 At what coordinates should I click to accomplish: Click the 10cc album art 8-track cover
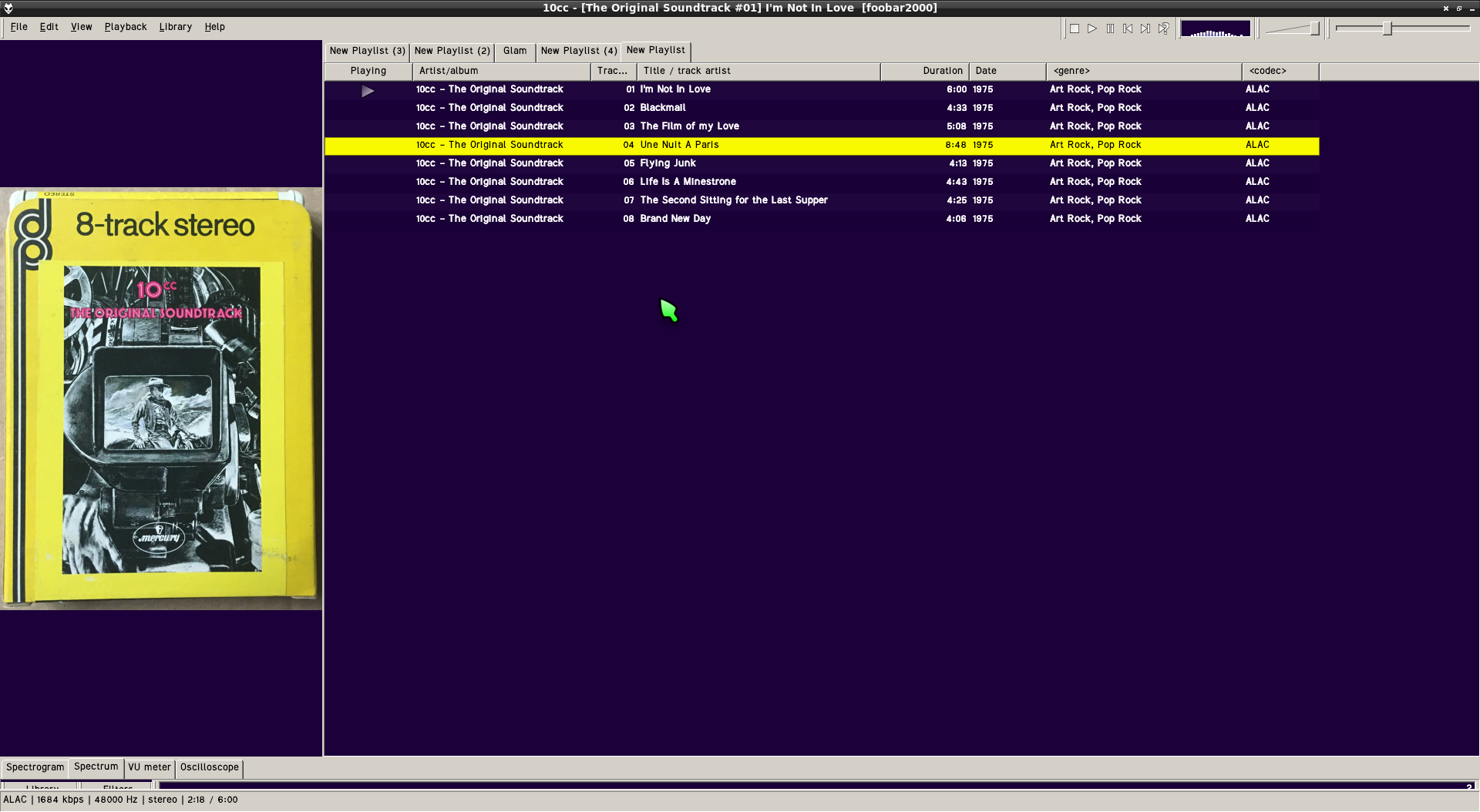click(x=161, y=398)
